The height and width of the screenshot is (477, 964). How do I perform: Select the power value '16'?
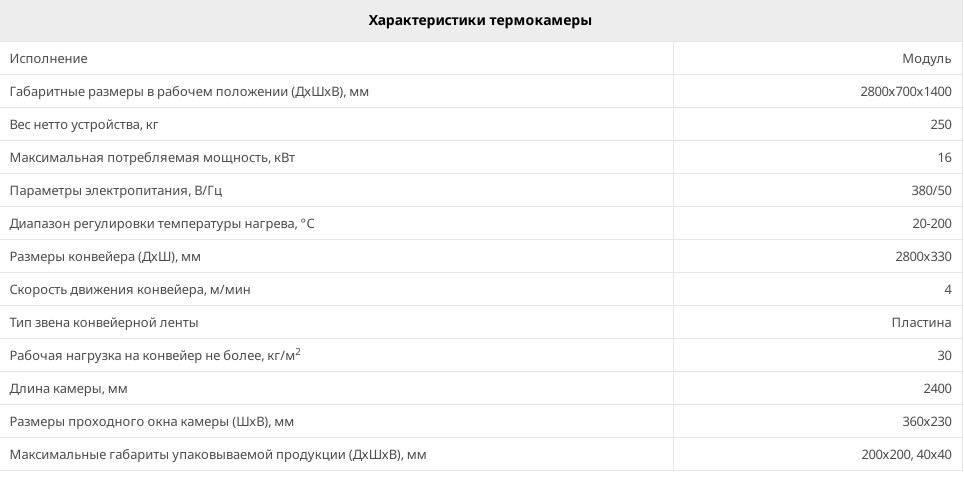coord(944,158)
